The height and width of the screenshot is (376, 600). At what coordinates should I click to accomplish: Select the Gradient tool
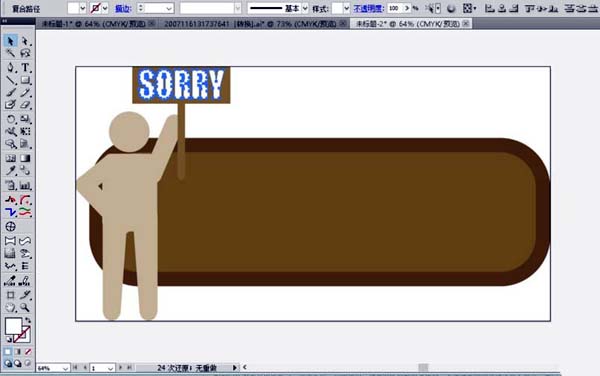tap(25, 158)
